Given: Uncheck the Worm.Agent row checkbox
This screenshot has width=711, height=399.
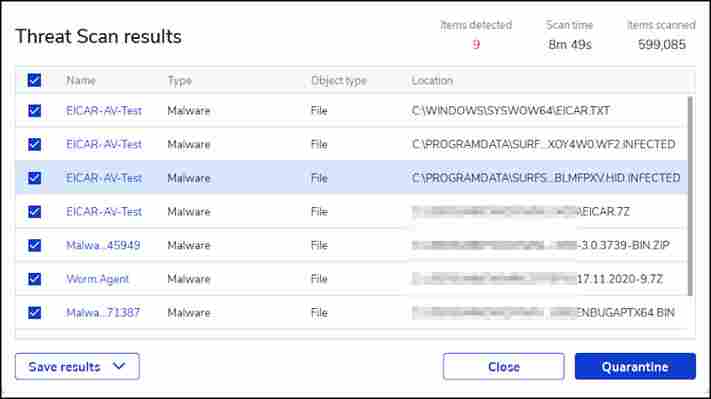Looking at the screenshot, I should click(x=34, y=279).
